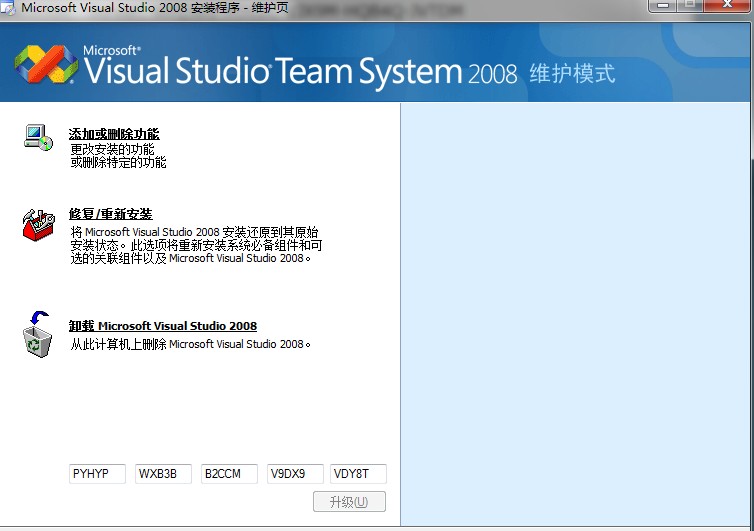Screen dimensions: 754x531
Task: Click the text 从此计算机上删除 Microsoft Visual Studio 2008
Action: 190,344
